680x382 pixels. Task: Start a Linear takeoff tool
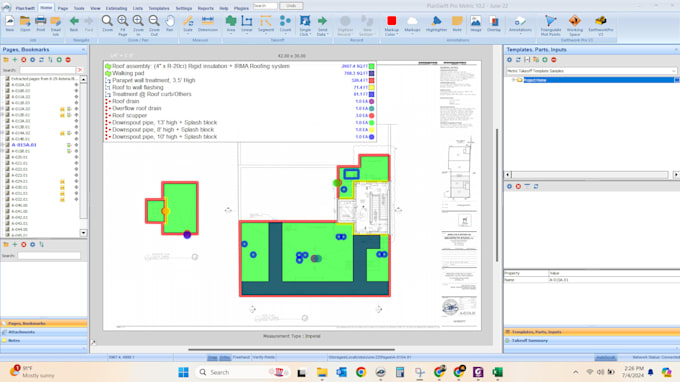click(x=247, y=24)
